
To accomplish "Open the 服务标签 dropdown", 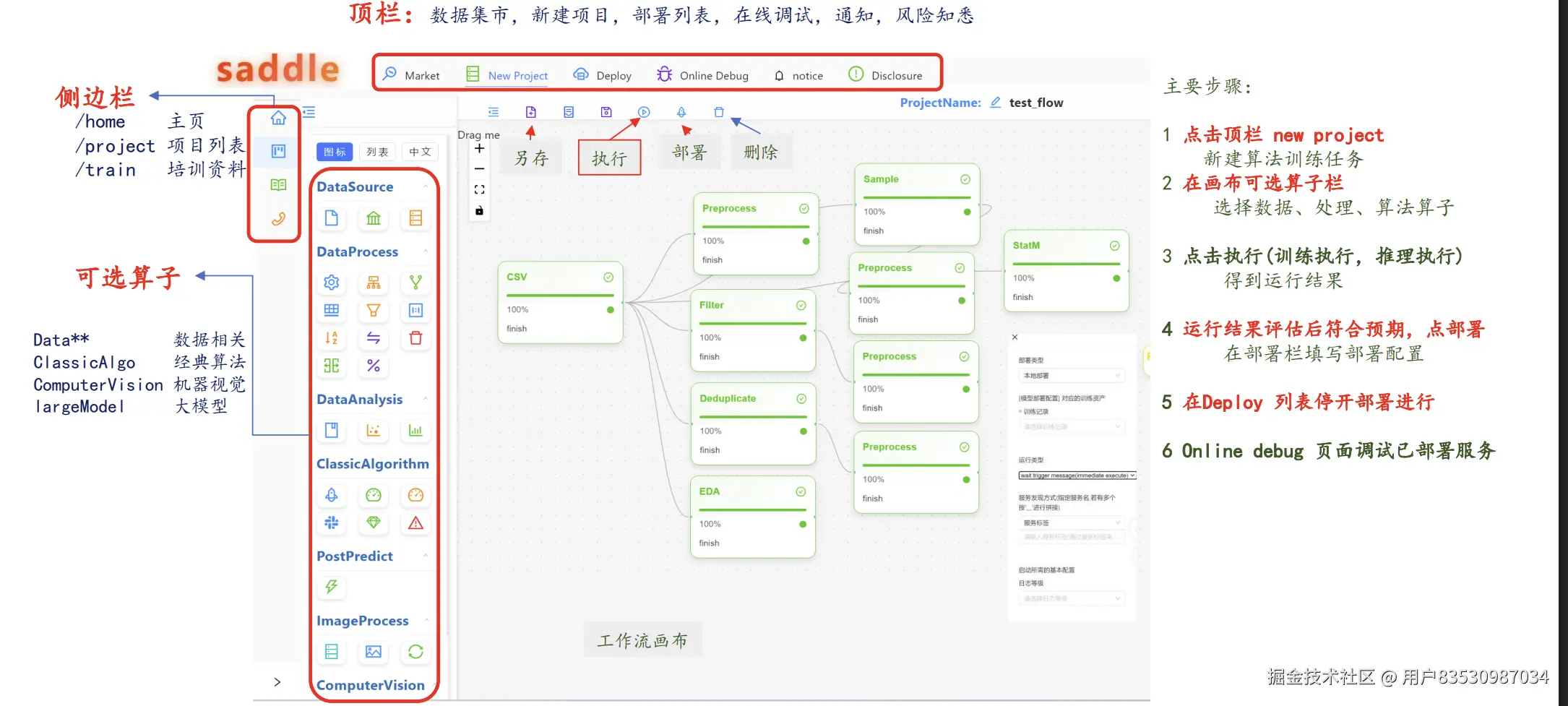I will coord(1072,522).
